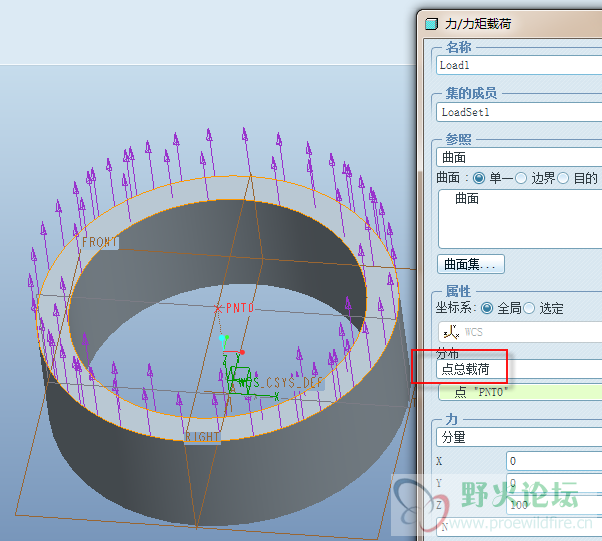Open the LoadSet1 set member dropdown
The width and height of the screenshot is (602, 541).
click(518, 112)
